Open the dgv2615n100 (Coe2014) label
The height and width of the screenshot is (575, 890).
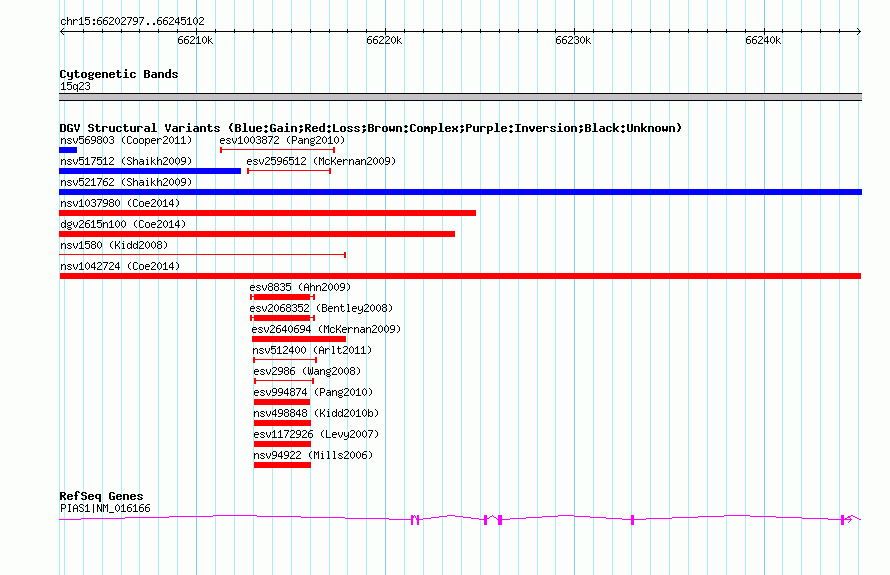click(x=123, y=224)
